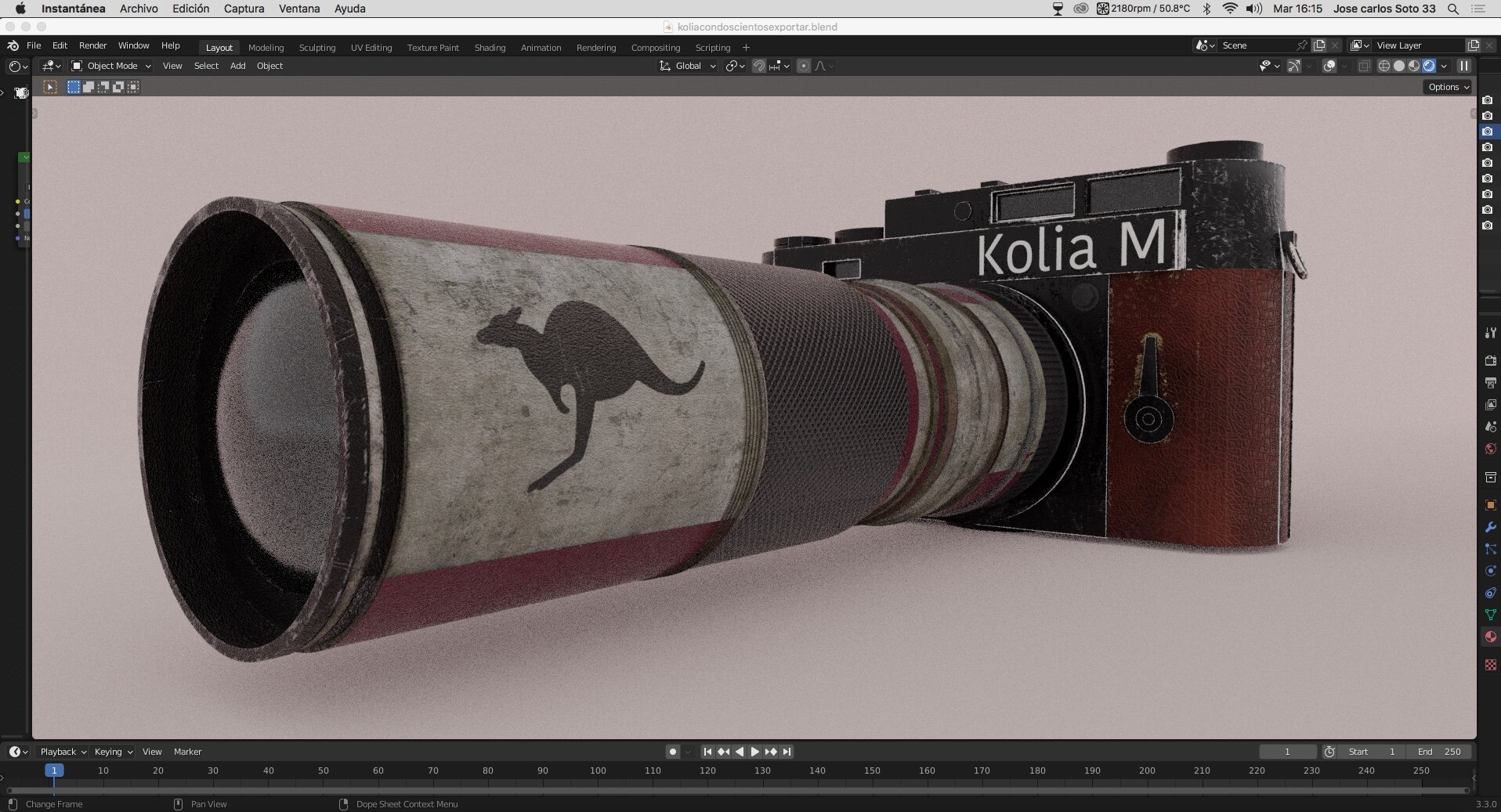Open the Object Data properties tab
The image size is (1501, 812).
point(1490,615)
